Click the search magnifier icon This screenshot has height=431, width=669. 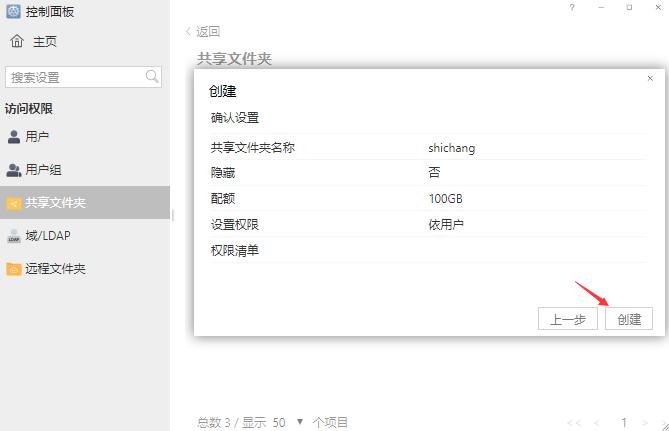152,77
